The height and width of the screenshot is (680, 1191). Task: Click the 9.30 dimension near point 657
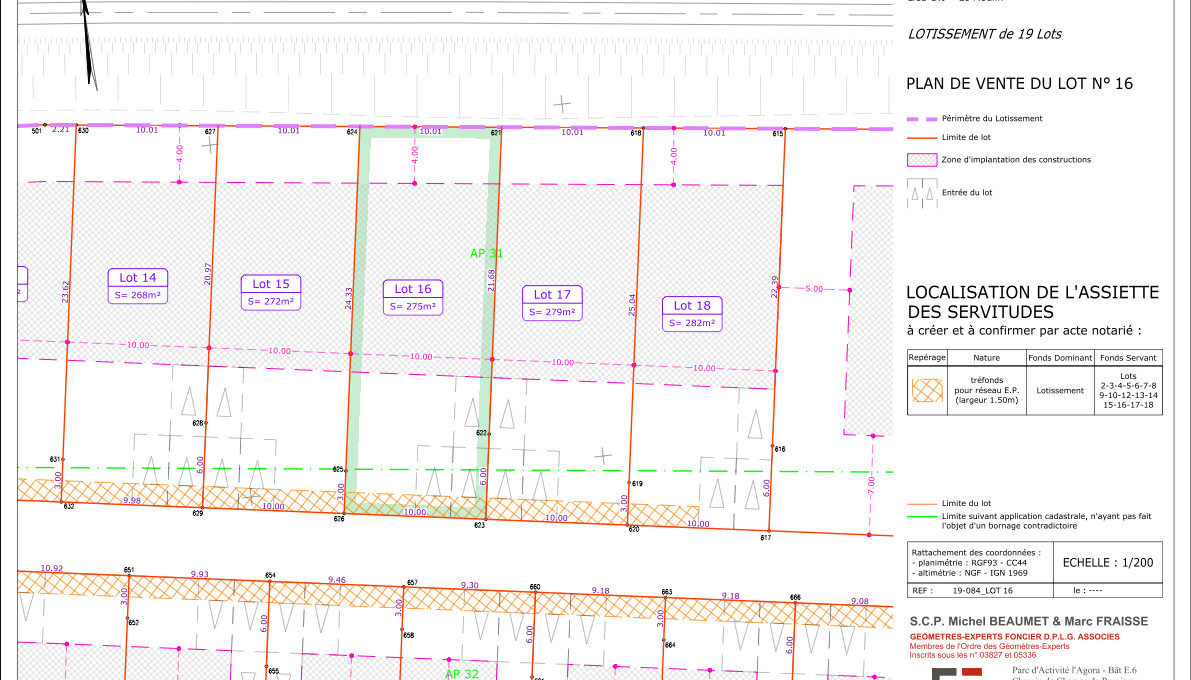469,585
